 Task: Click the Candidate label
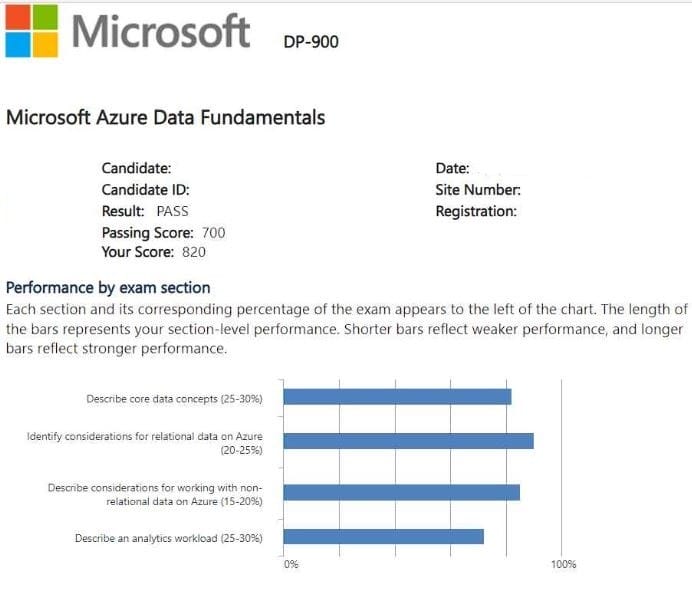(x=136, y=169)
